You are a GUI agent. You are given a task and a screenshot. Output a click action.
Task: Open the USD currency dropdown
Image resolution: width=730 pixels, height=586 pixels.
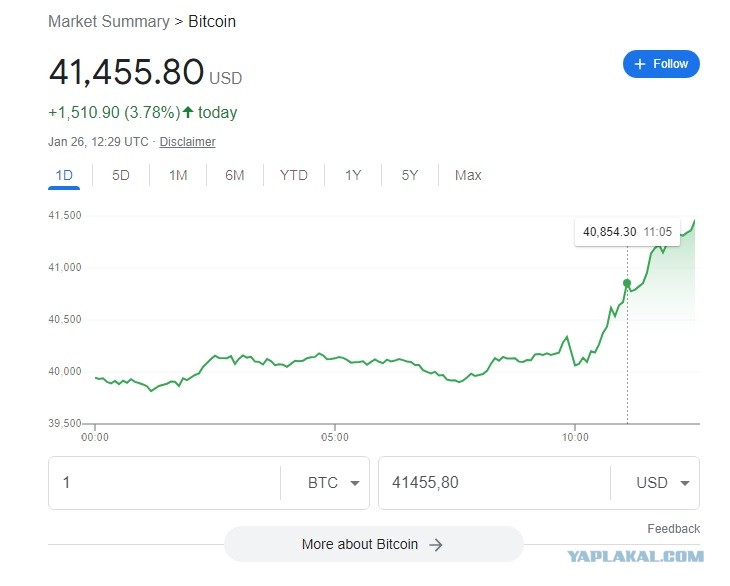pos(663,483)
